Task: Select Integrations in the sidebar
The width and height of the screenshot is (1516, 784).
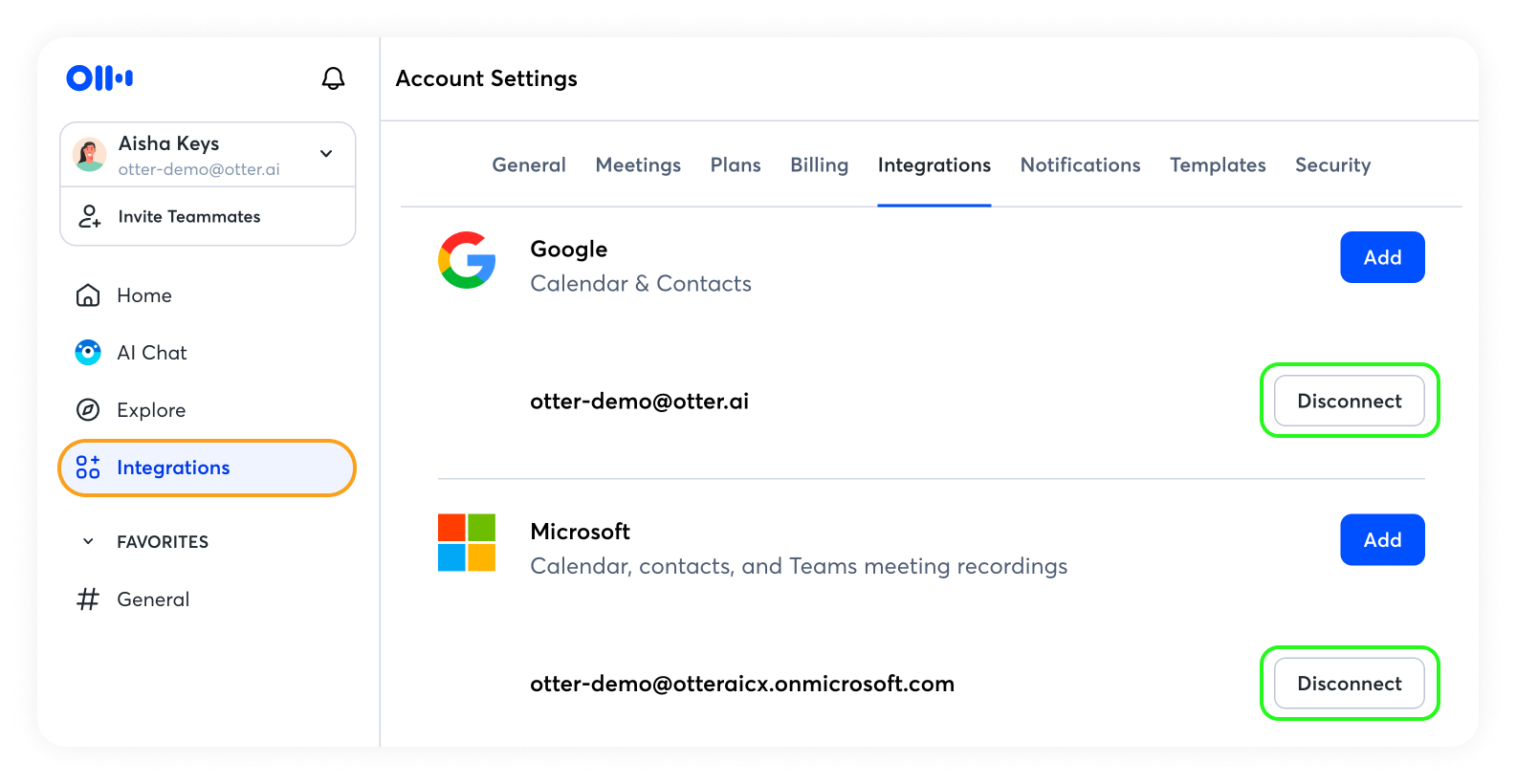Action: 172,468
